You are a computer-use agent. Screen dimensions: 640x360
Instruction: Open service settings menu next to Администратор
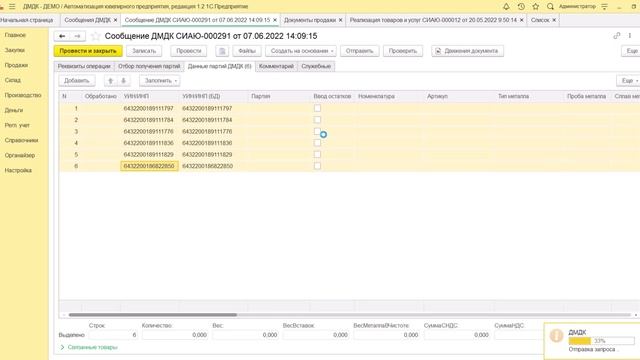point(604,7)
